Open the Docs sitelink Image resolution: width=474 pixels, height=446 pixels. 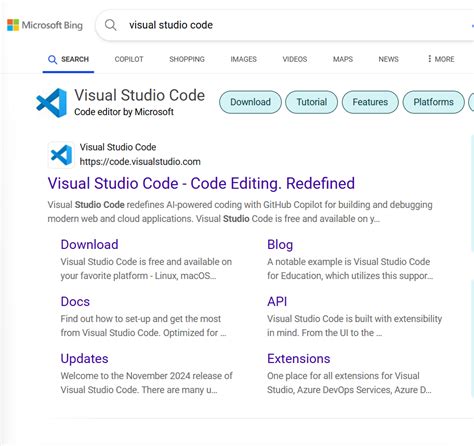point(75,301)
